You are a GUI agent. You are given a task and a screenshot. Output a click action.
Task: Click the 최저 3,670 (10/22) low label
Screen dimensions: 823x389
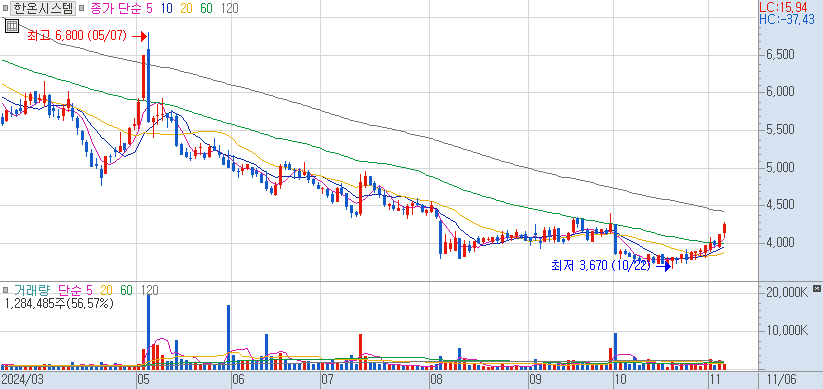[600, 266]
